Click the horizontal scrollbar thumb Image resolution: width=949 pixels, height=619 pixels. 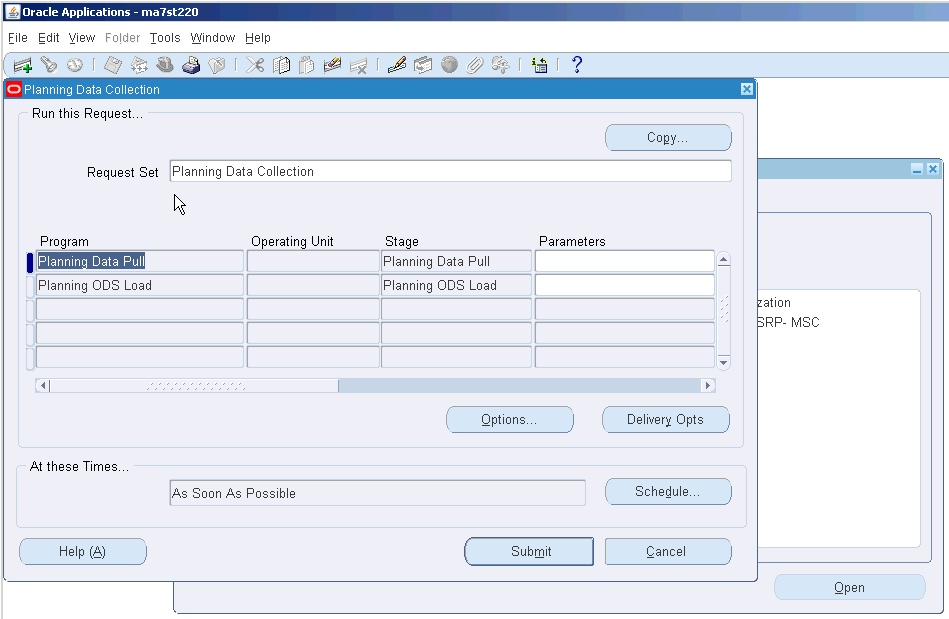point(194,385)
